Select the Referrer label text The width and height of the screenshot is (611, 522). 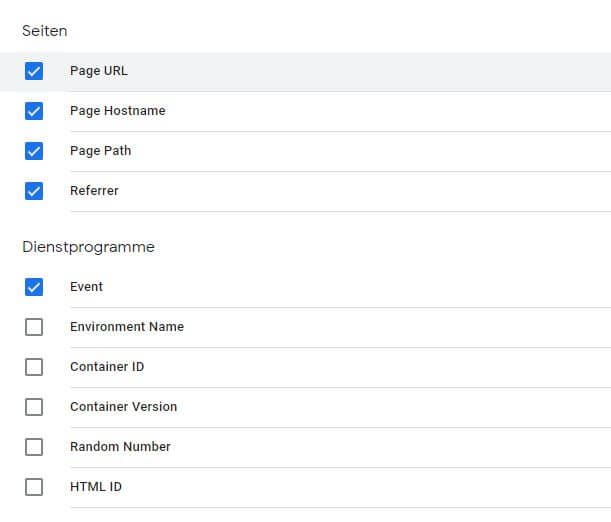(94, 191)
